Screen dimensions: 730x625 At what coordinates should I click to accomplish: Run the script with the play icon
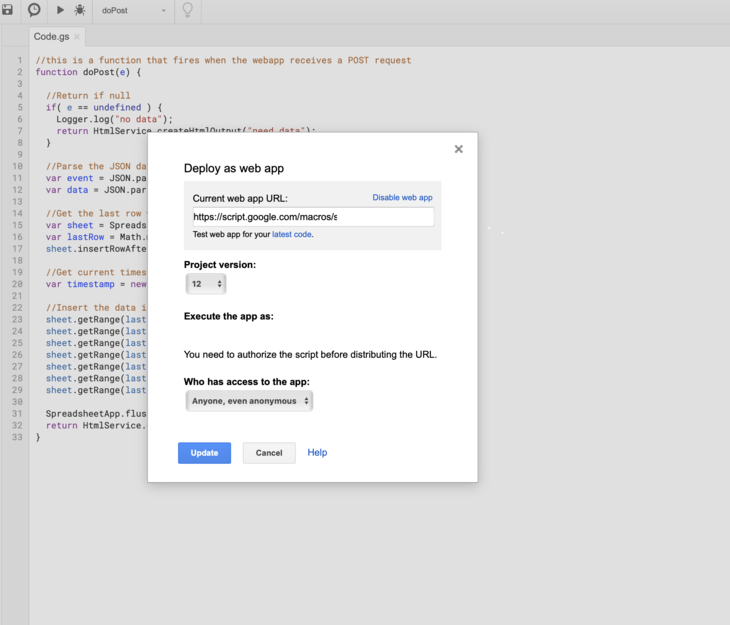point(60,10)
